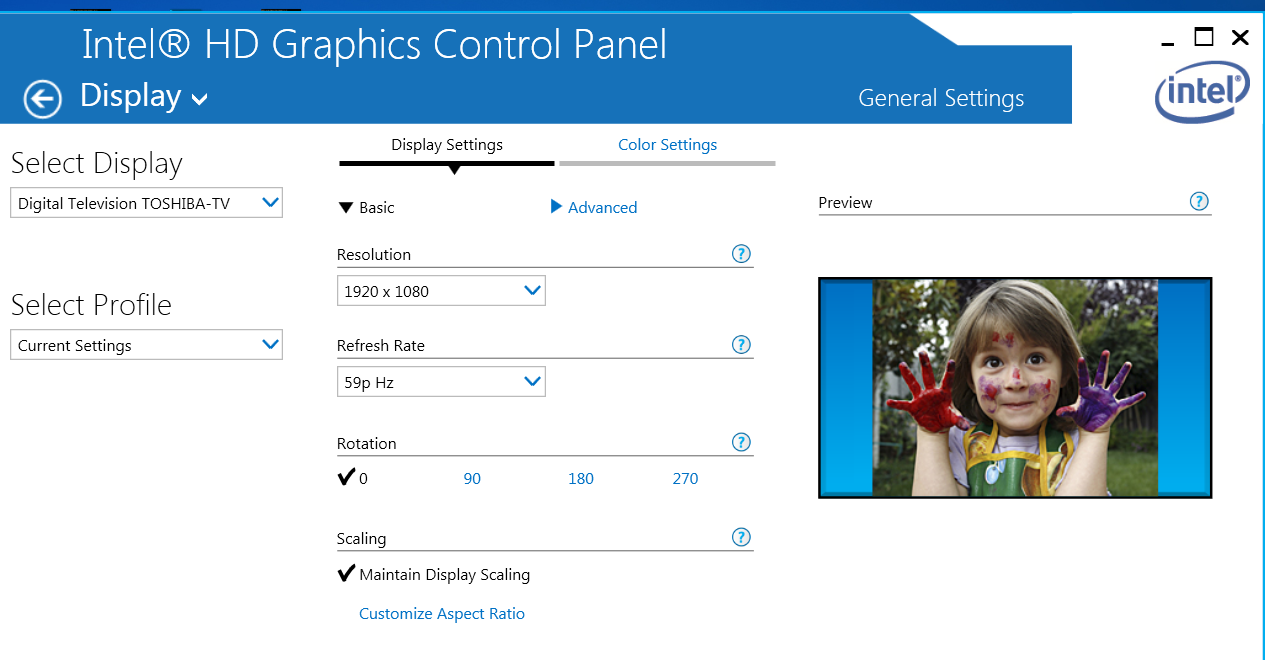Expand the Advanced settings section
The image size is (1265, 660).
594,208
